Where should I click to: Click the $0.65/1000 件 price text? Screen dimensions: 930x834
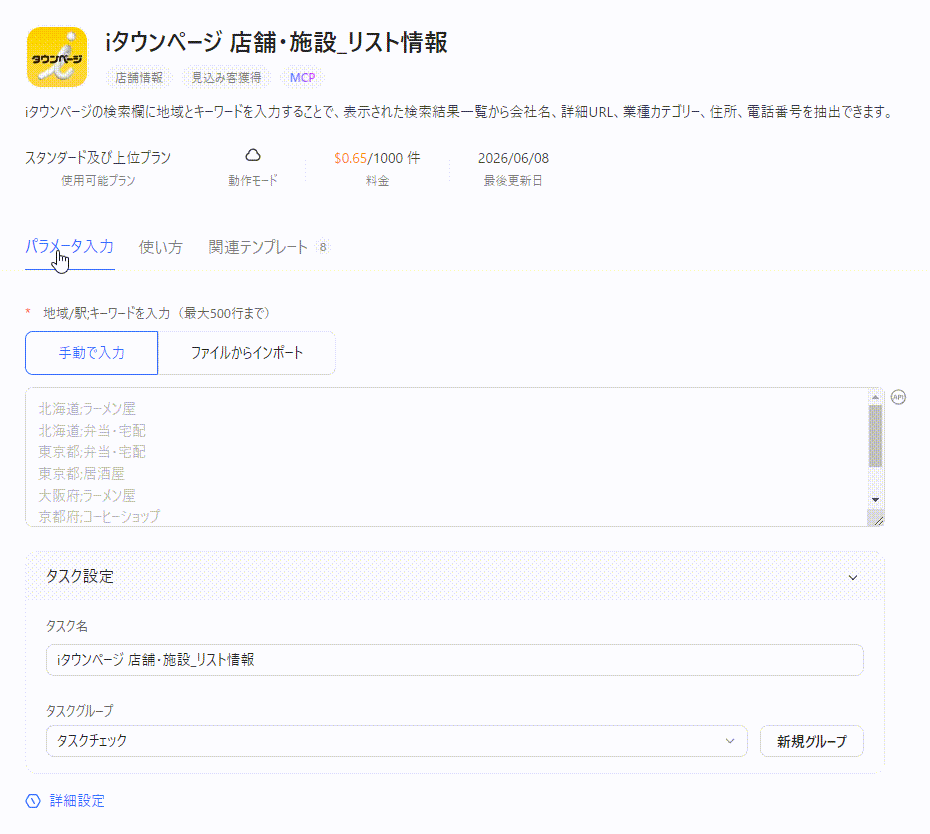[377, 158]
